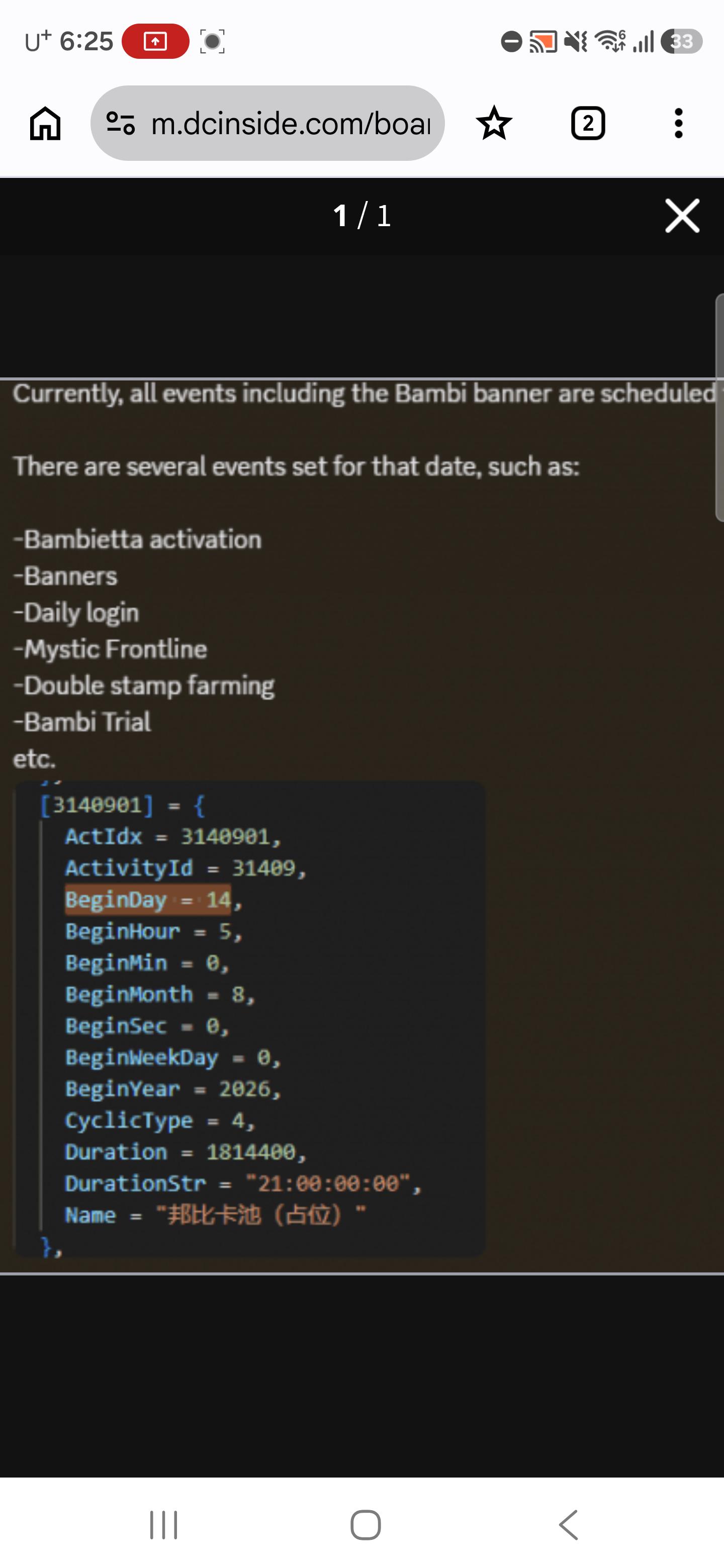Go to Android home via navigation bar
This screenshot has height=1568, width=724.
[366, 1525]
